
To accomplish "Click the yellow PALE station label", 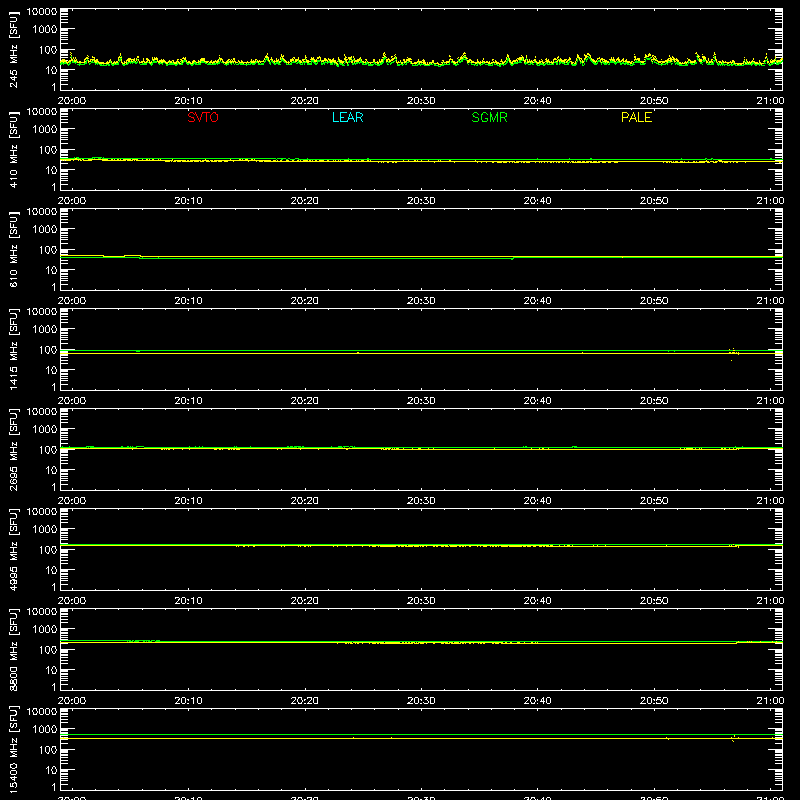I will click(x=636, y=117).
